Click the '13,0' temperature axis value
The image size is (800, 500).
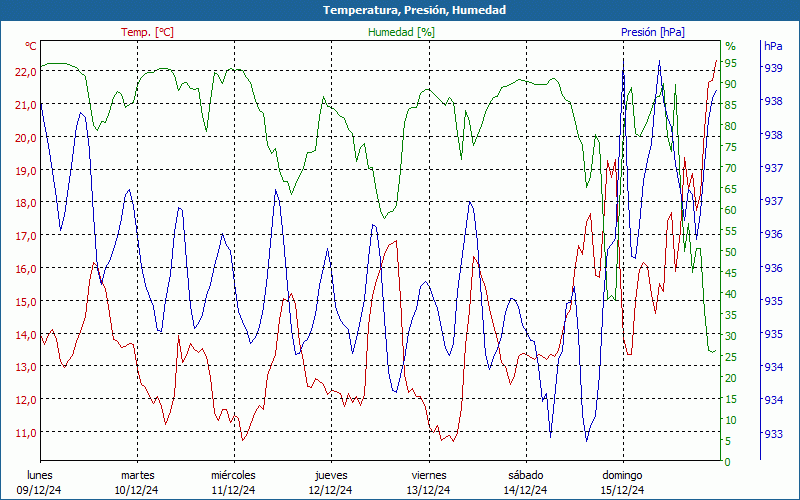tap(26, 367)
